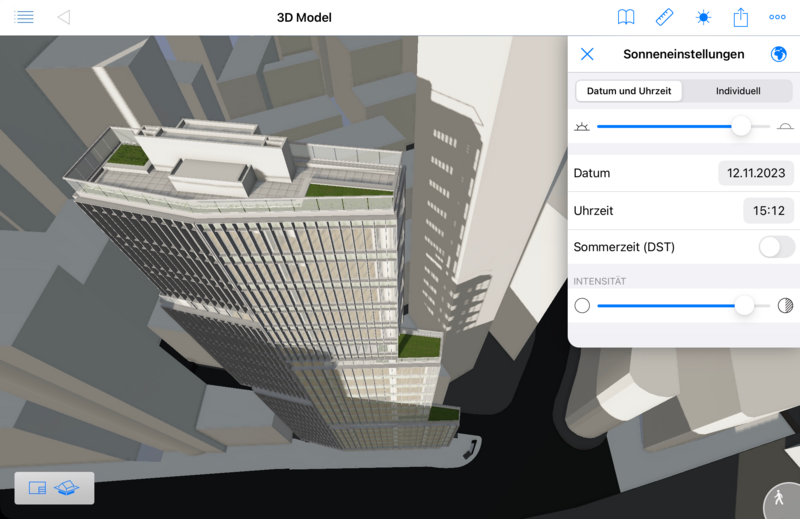This screenshot has height=519, width=800.
Task: Open the bookmarks book icon
Action: click(626, 17)
